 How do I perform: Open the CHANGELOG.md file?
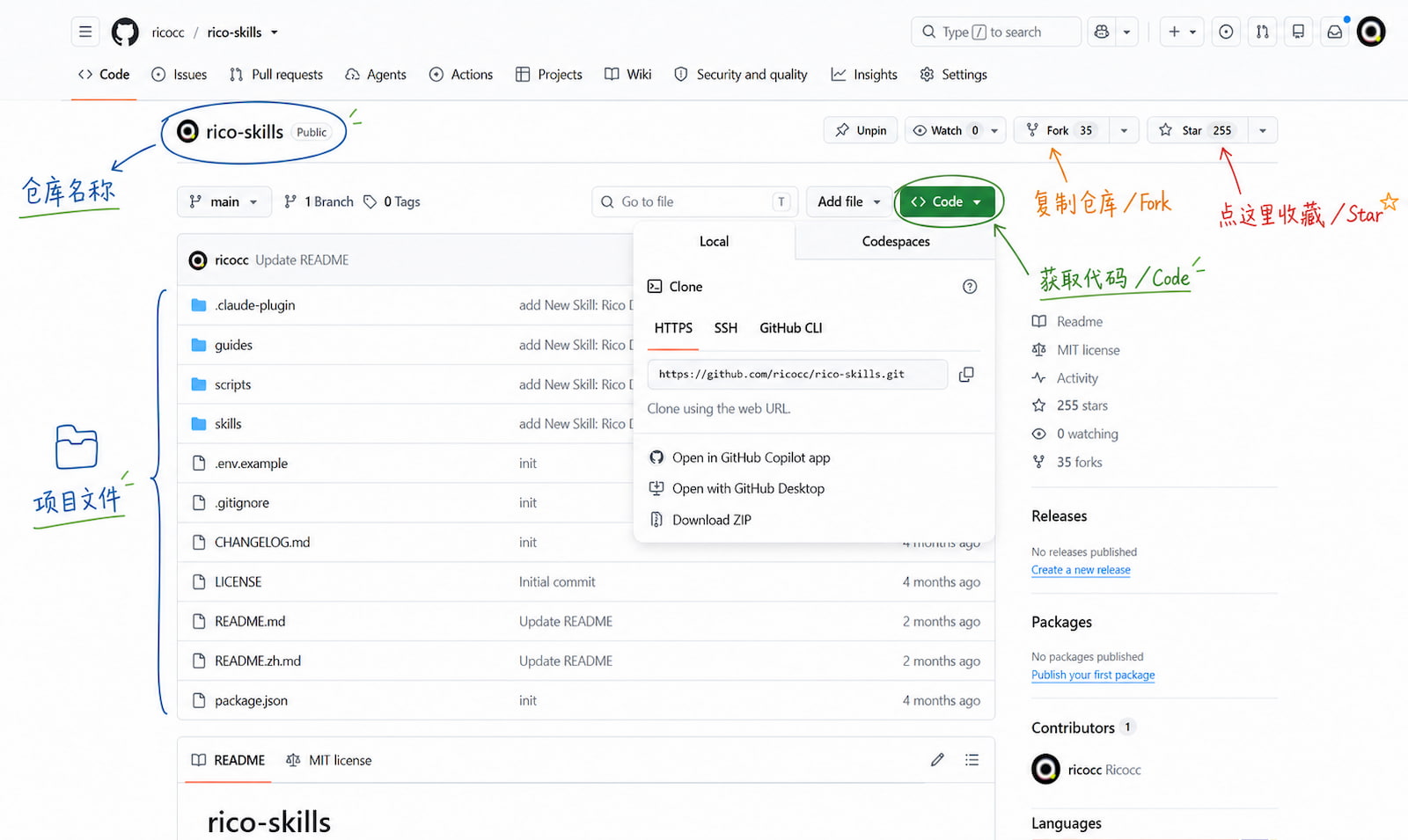[262, 543]
